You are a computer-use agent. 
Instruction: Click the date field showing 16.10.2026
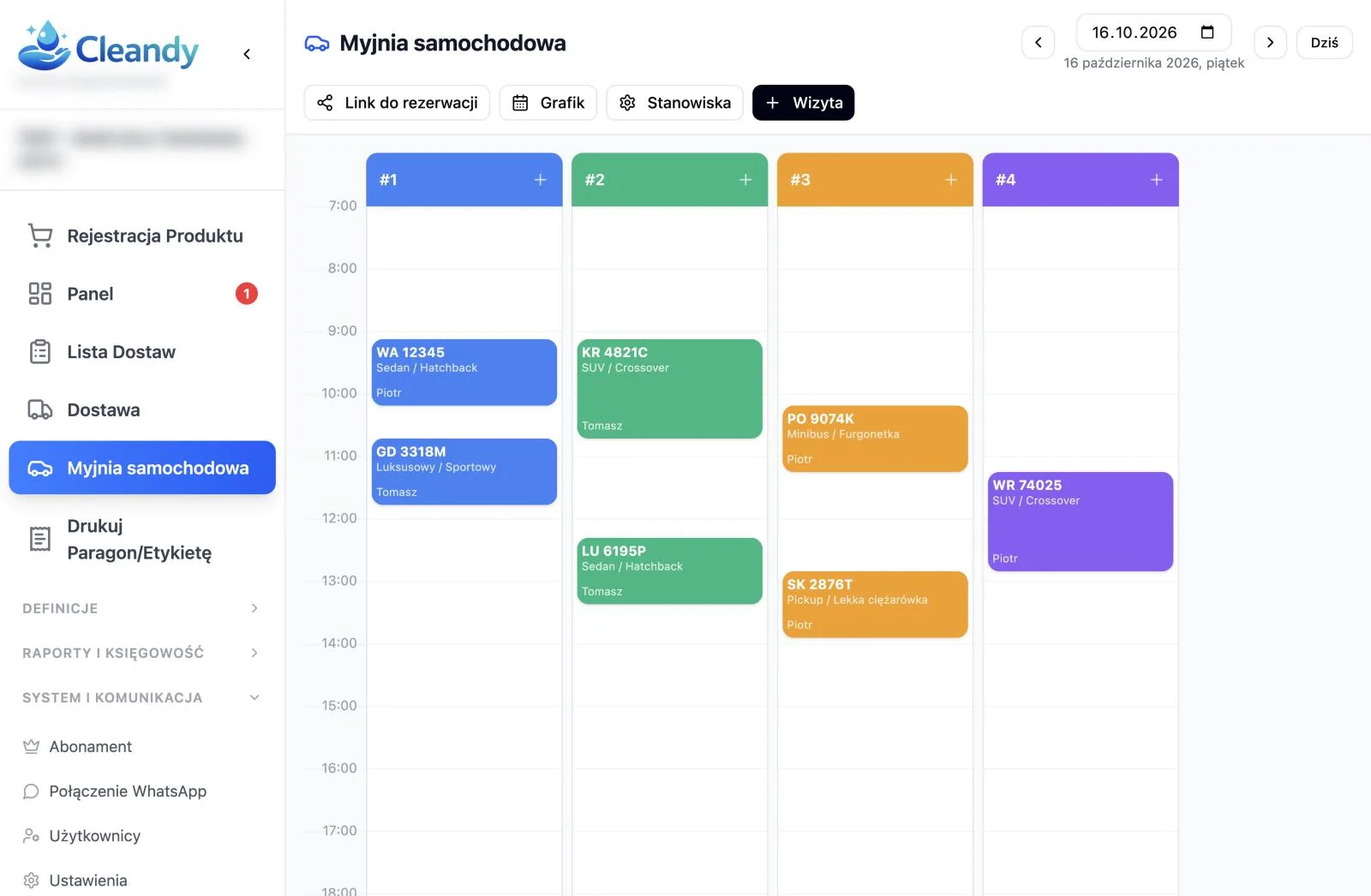click(x=1153, y=33)
